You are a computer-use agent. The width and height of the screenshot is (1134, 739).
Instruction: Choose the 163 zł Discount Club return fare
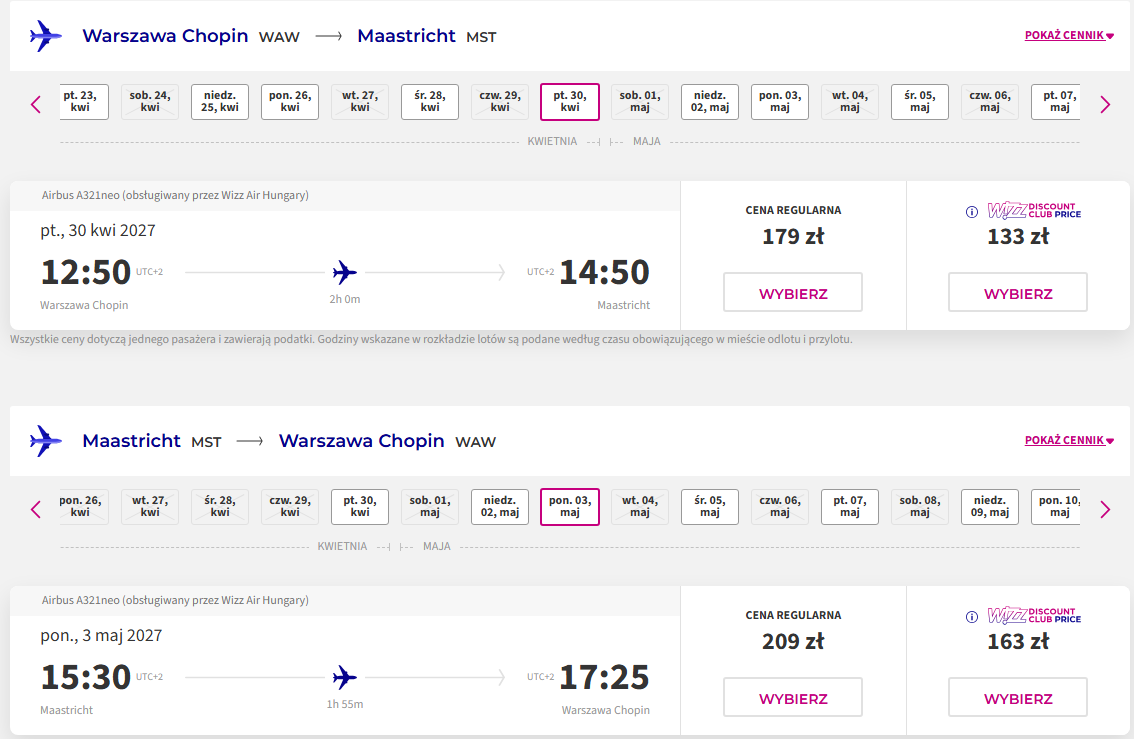click(1018, 697)
